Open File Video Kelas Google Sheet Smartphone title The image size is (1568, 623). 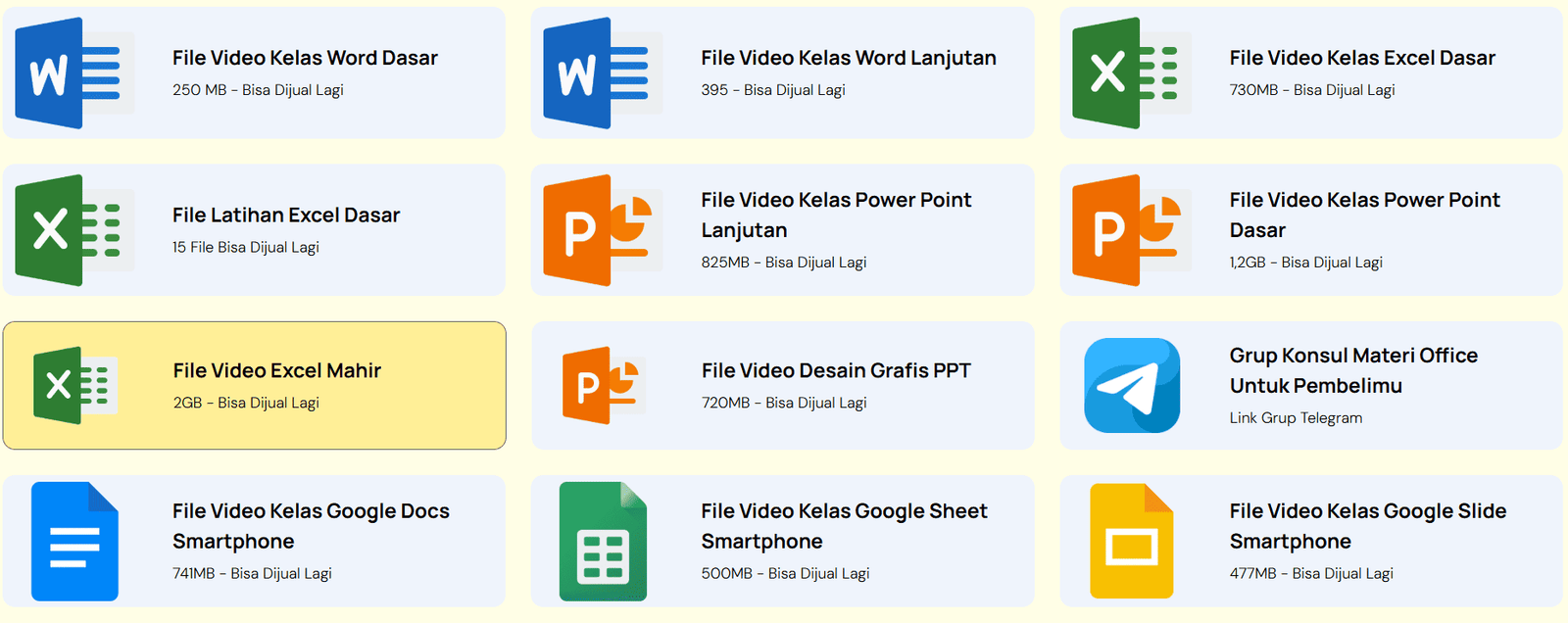844,526
